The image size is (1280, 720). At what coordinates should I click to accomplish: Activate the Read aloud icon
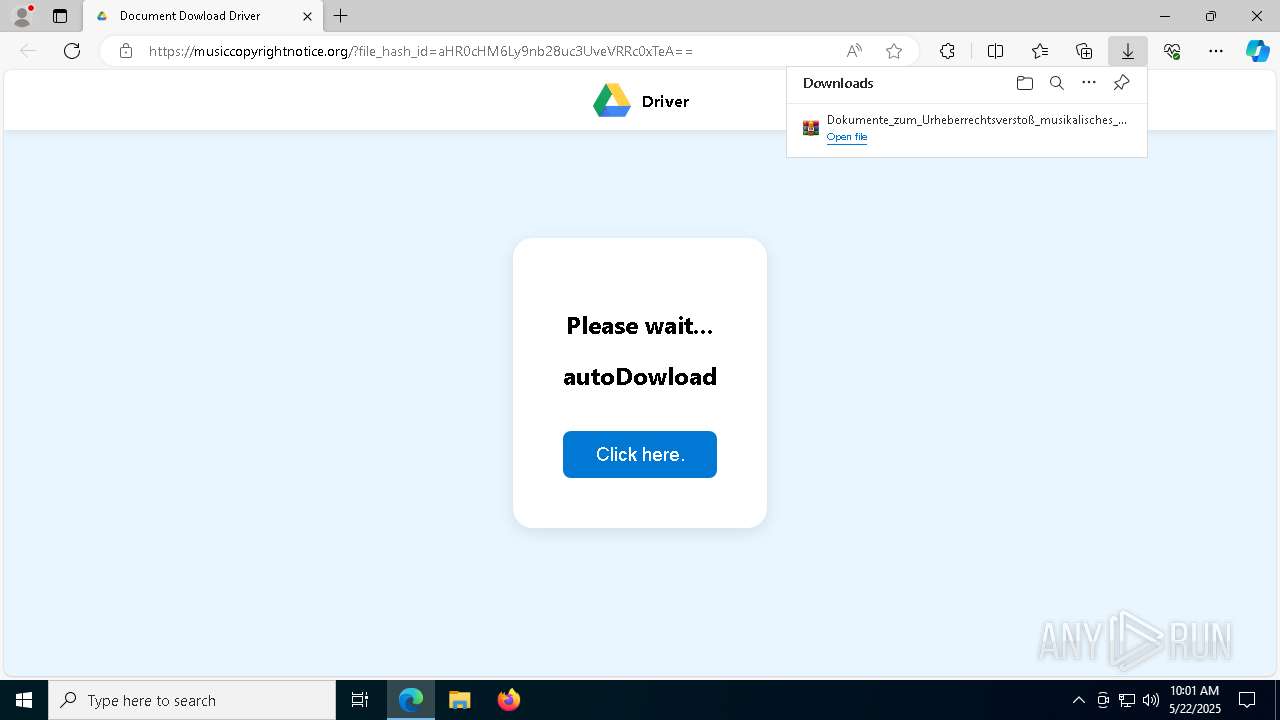tap(854, 51)
